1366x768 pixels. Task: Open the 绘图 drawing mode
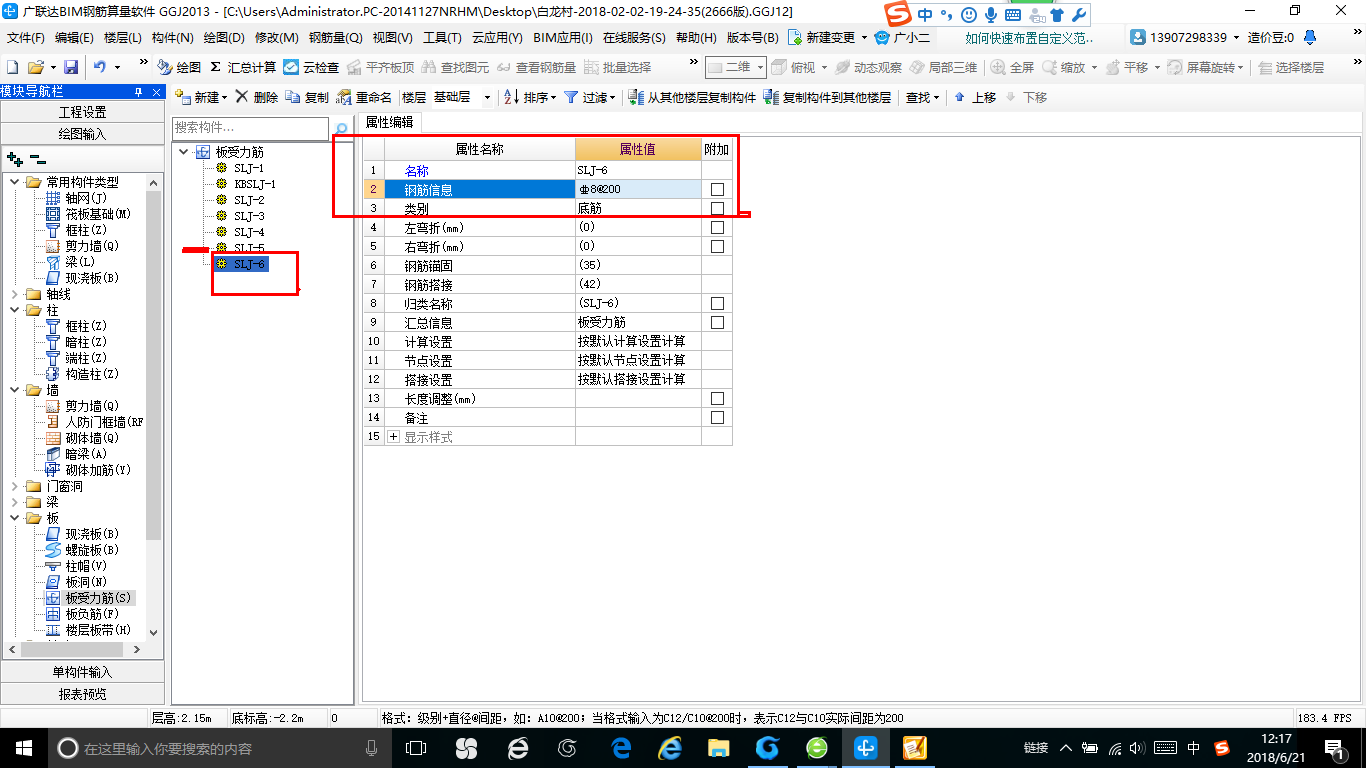[x=179, y=67]
